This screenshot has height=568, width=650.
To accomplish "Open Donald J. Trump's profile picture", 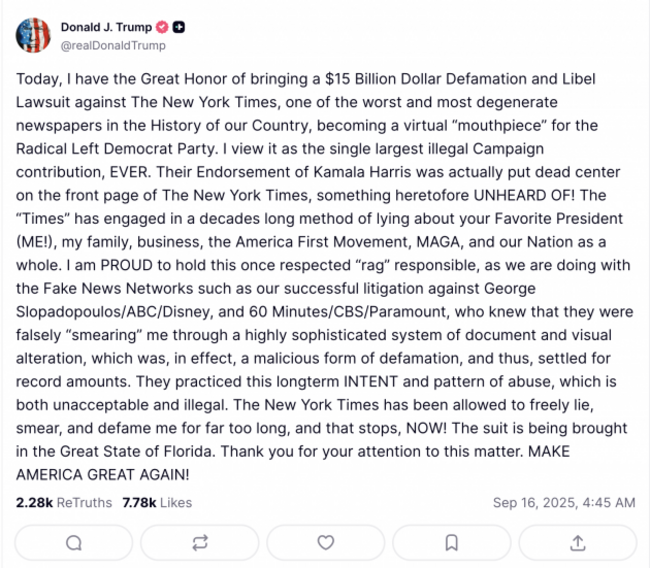I will click(x=32, y=35).
